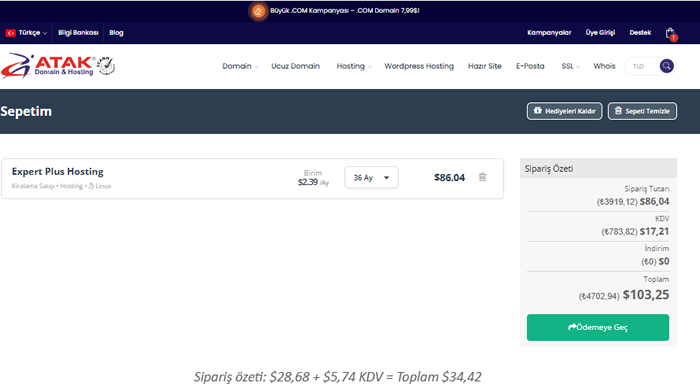
Task: Delete Expert Plus Hosting with trash icon
Action: (x=483, y=177)
